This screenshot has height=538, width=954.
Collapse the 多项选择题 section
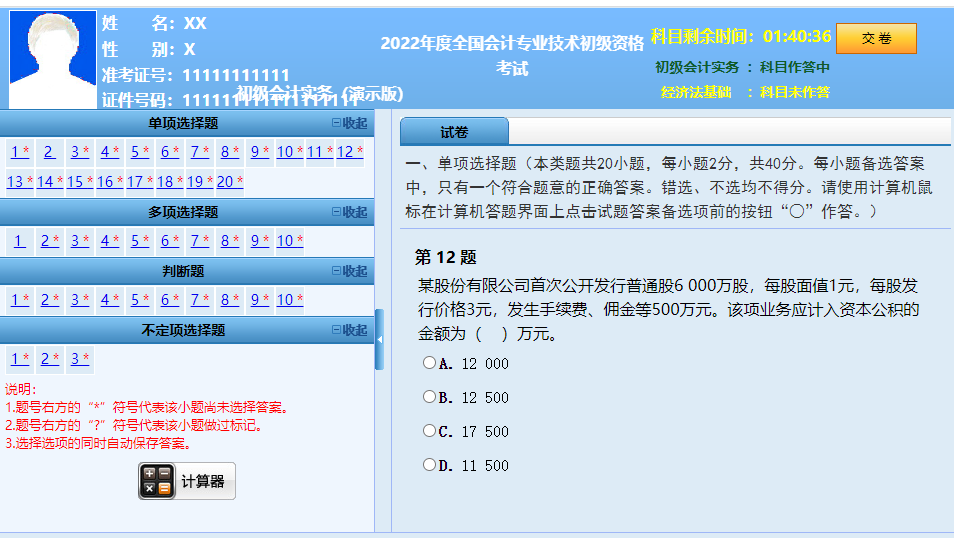click(349, 212)
